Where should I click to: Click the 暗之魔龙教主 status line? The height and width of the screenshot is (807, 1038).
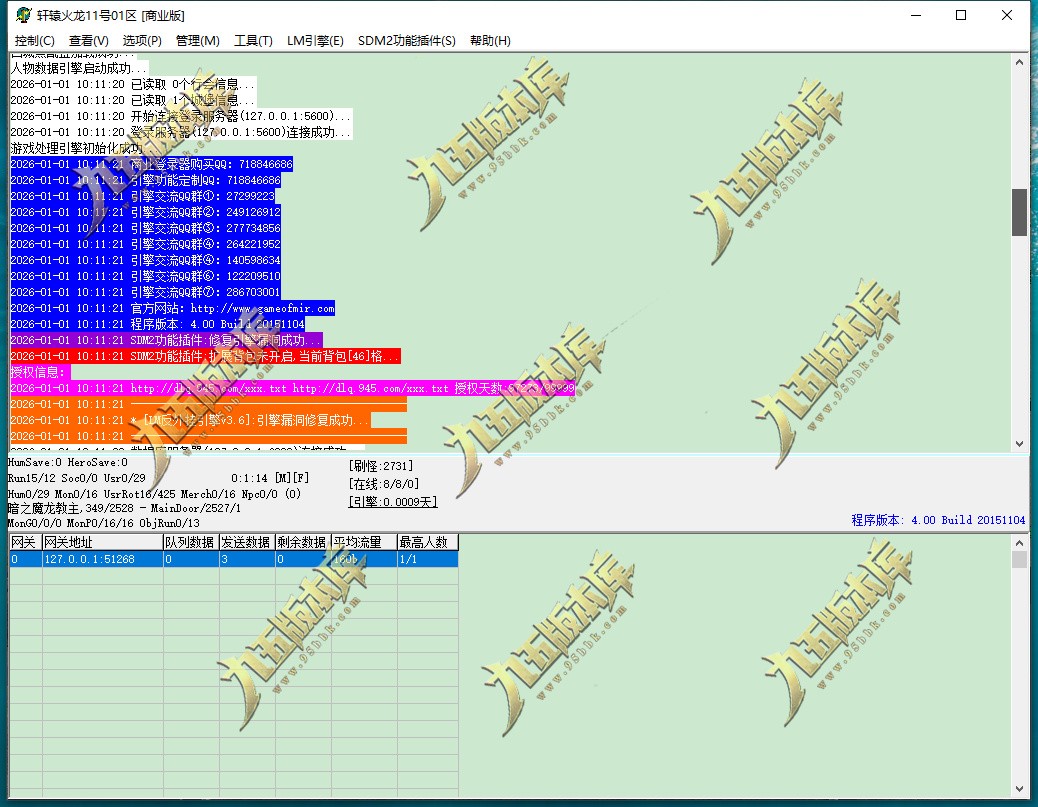pyautogui.click(x=124, y=508)
